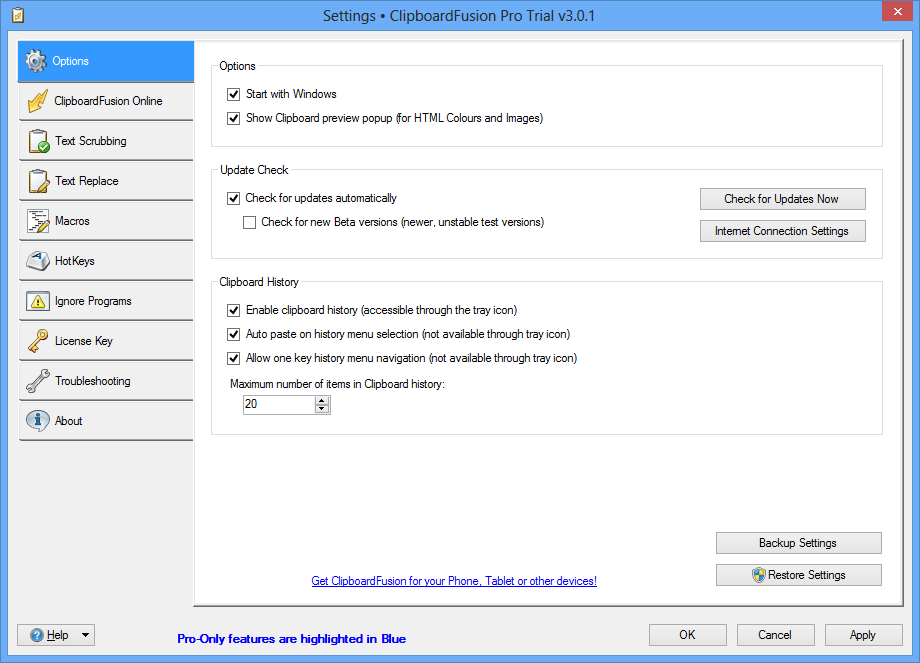Viewport: 920px width, 663px height.
Task: Open the Ignore Programs section
Action: click(x=106, y=300)
